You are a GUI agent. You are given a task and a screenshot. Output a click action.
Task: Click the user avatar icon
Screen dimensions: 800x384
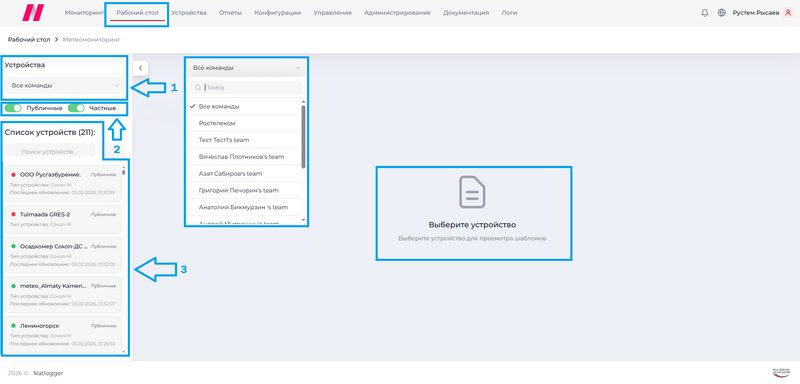coord(788,13)
